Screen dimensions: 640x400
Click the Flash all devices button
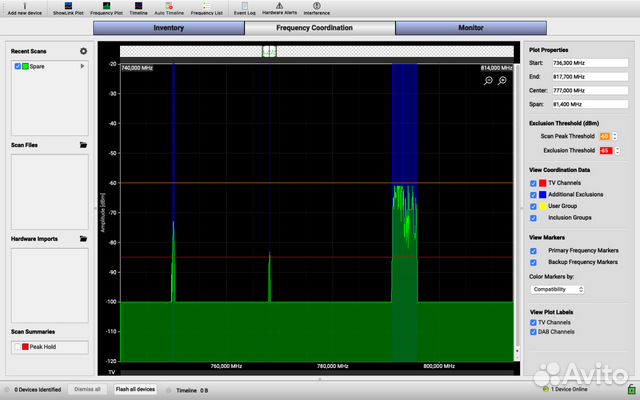(x=135, y=389)
